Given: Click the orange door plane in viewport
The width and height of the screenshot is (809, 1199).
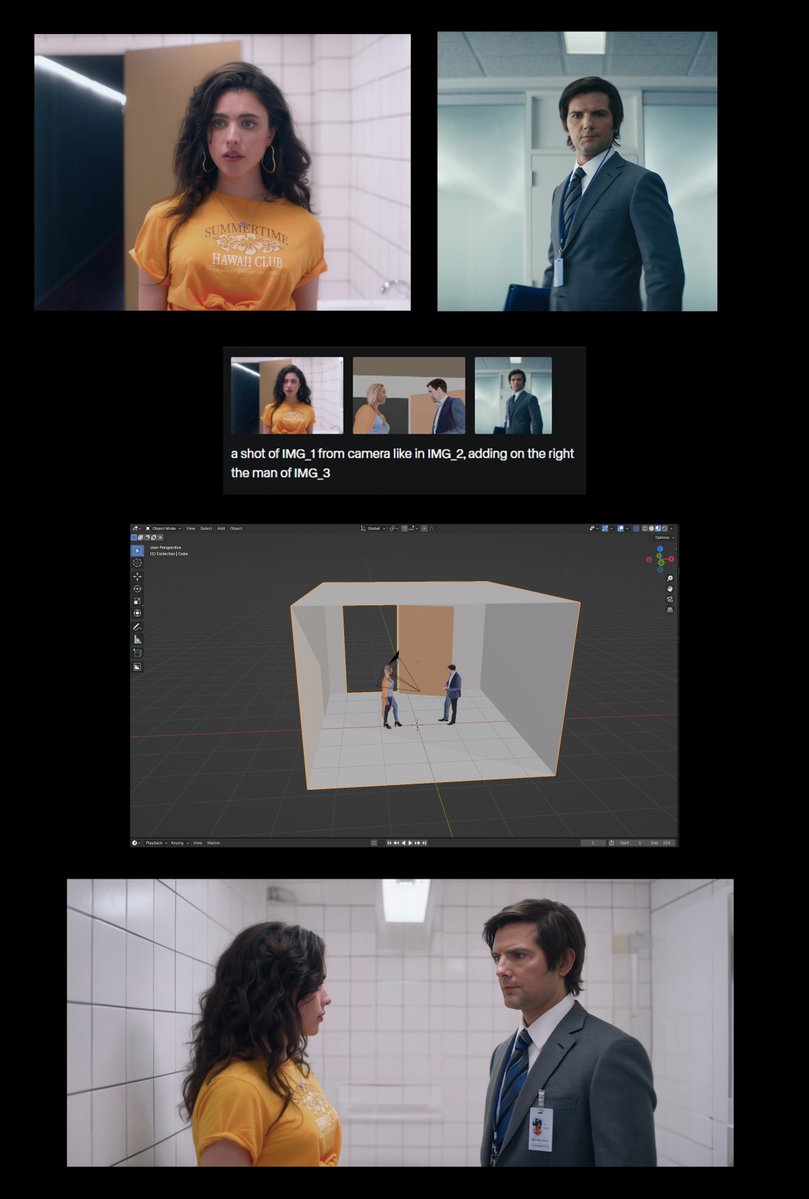Looking at the screenshot, I should point(425,650).
